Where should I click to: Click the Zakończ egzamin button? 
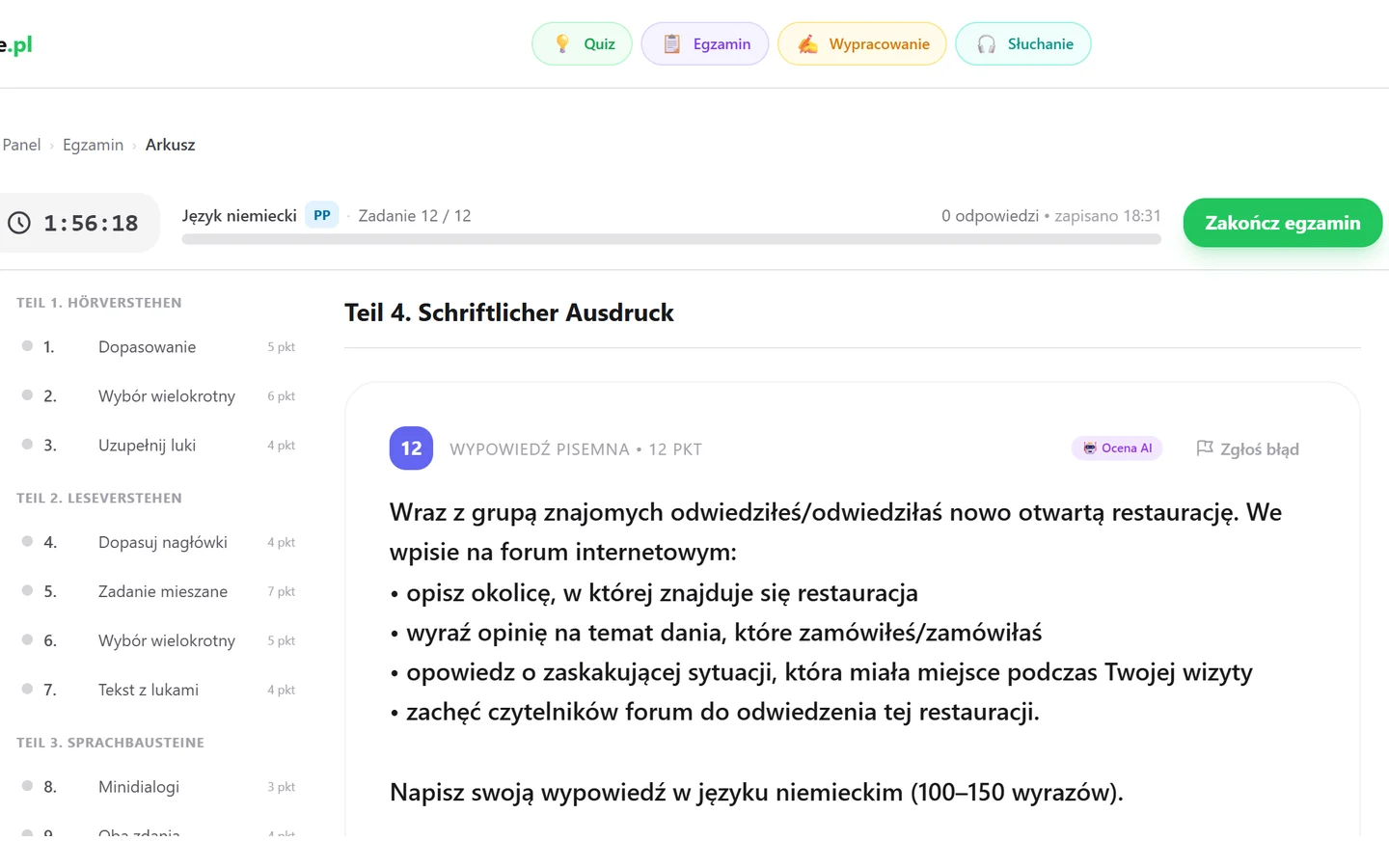tap(1283, 223)
